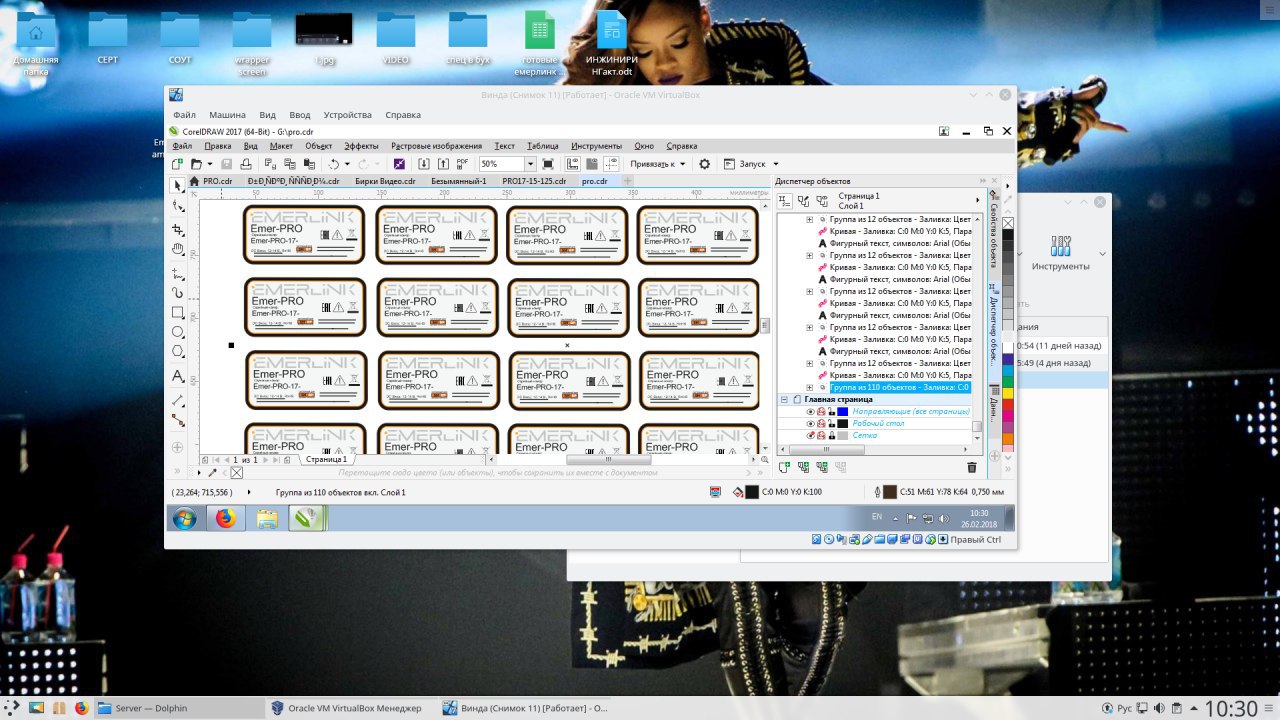1280x720 pixels.
Task: Expand the Undo history dropdown arrow
Action: (x=348, y=164)
